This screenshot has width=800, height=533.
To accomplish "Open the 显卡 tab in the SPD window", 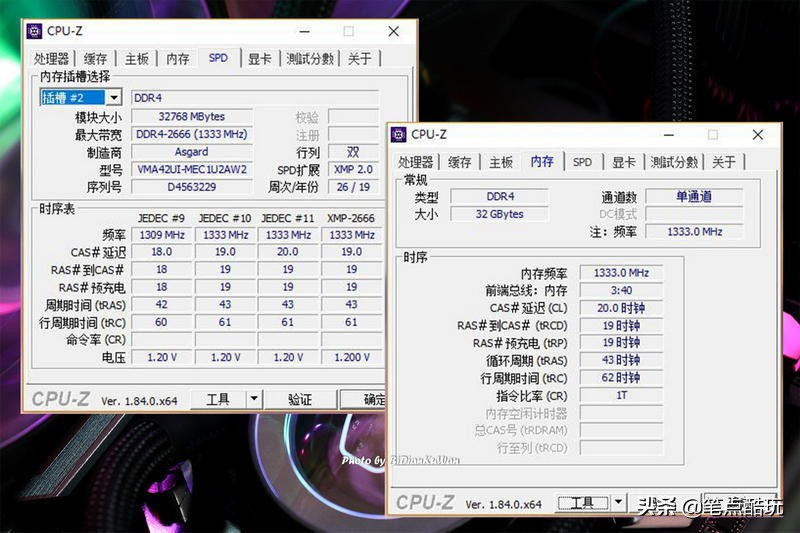I will (260, 59).
